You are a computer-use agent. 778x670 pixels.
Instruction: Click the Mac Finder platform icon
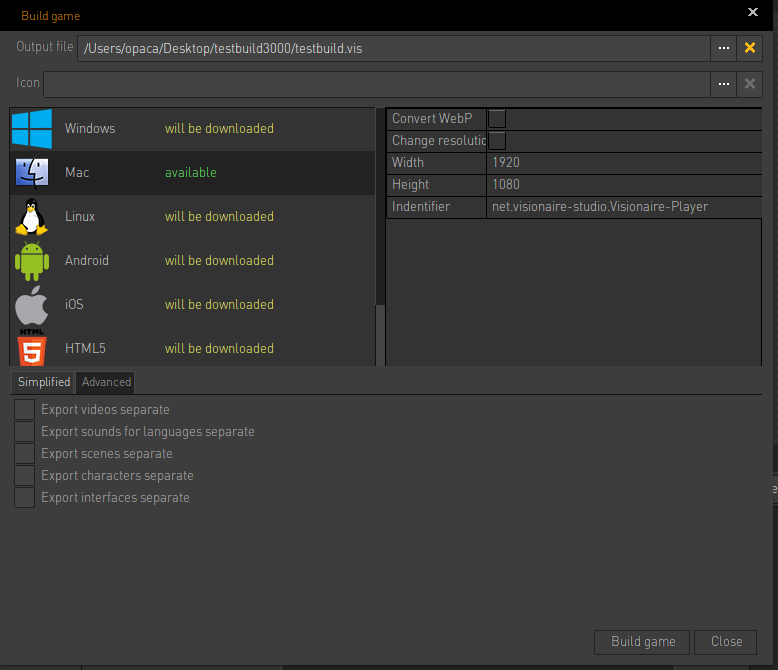32,173
